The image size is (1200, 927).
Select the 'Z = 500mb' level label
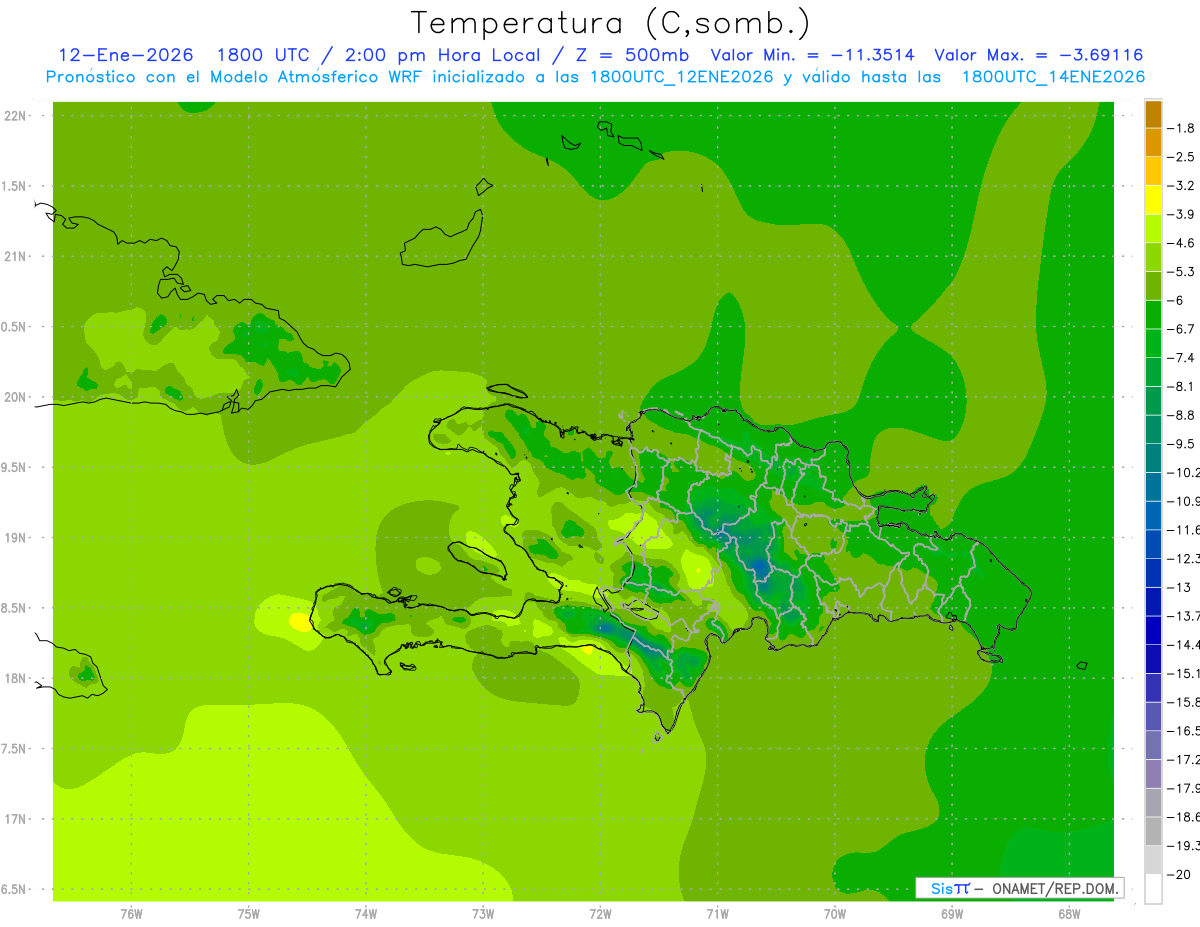click(632, 55)
